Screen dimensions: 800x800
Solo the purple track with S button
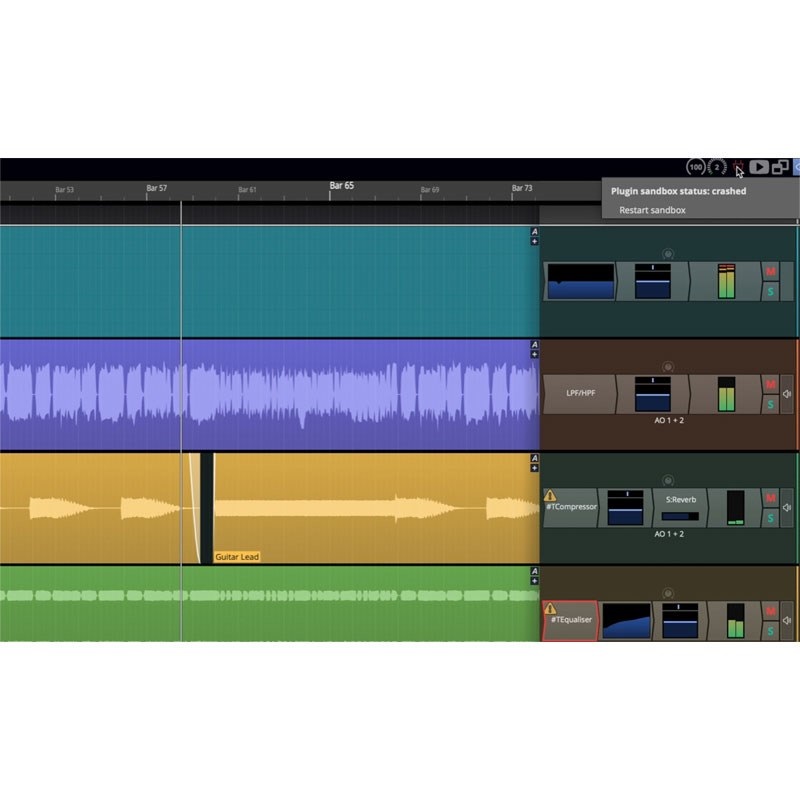770,405
